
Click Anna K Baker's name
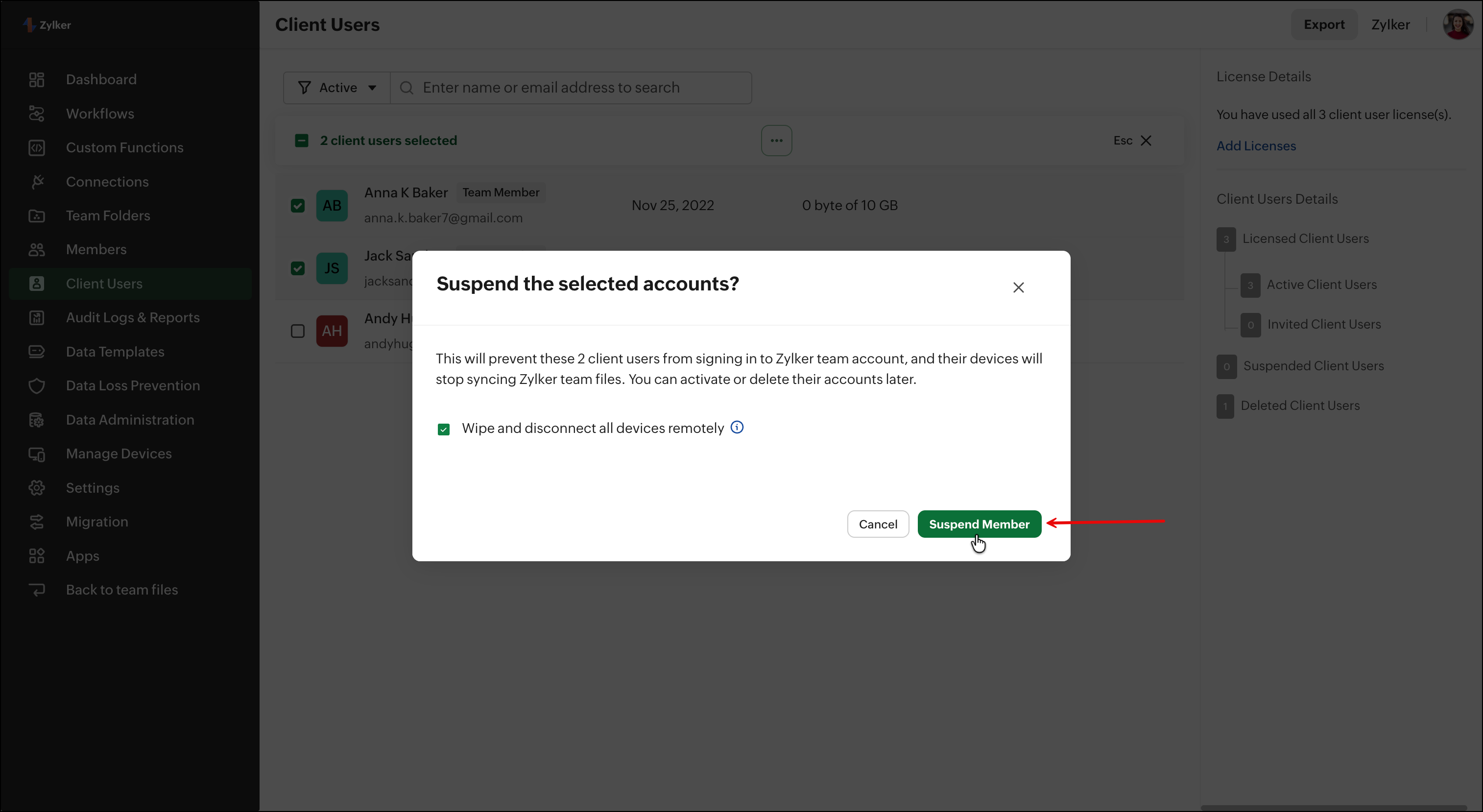pyautogui.click(x=406, y=193)
